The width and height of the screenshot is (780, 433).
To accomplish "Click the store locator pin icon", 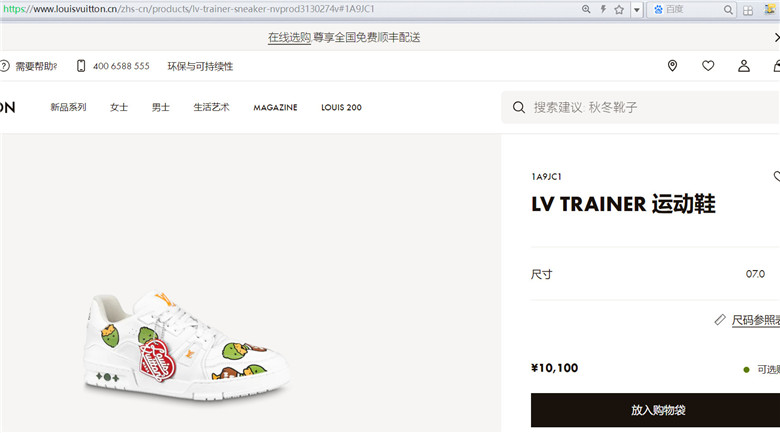I will (x=672, y=66).
